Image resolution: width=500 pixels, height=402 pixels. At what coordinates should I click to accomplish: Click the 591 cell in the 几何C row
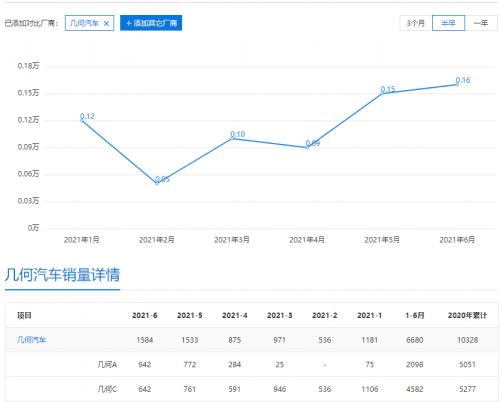coord(235,389)
